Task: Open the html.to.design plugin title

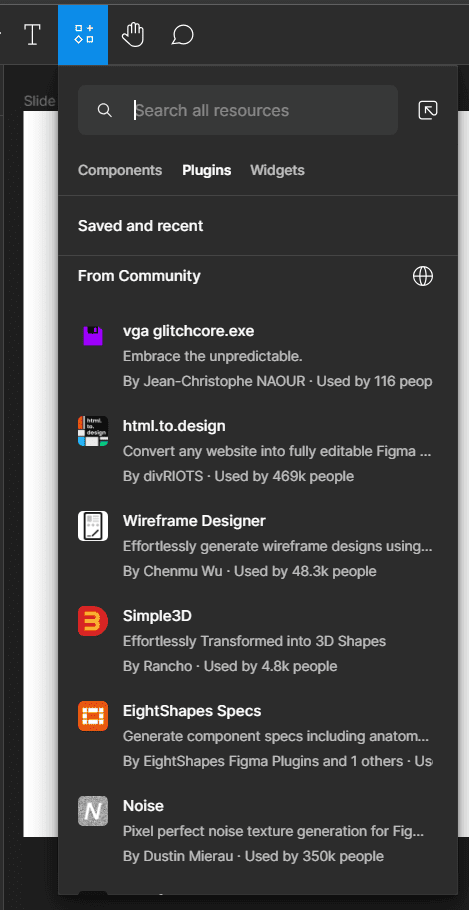Action: pyautogui.click(x=174, y=426)
